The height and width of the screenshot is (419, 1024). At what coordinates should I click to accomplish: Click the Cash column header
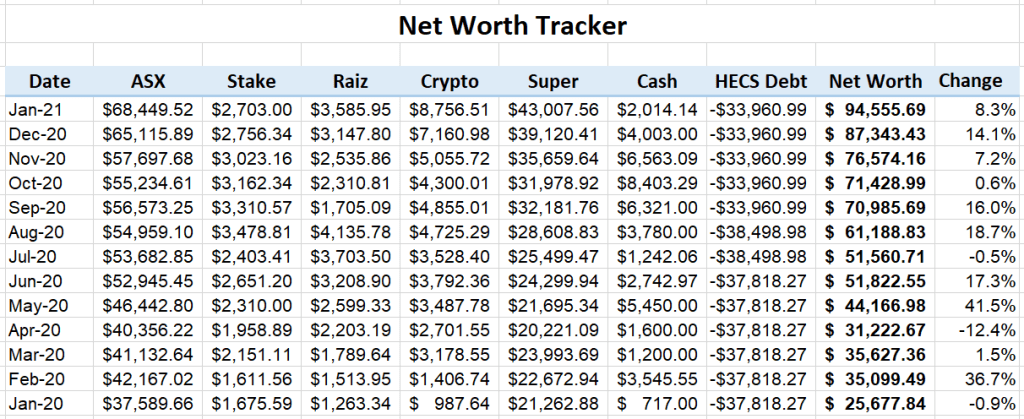coord(654,81)
